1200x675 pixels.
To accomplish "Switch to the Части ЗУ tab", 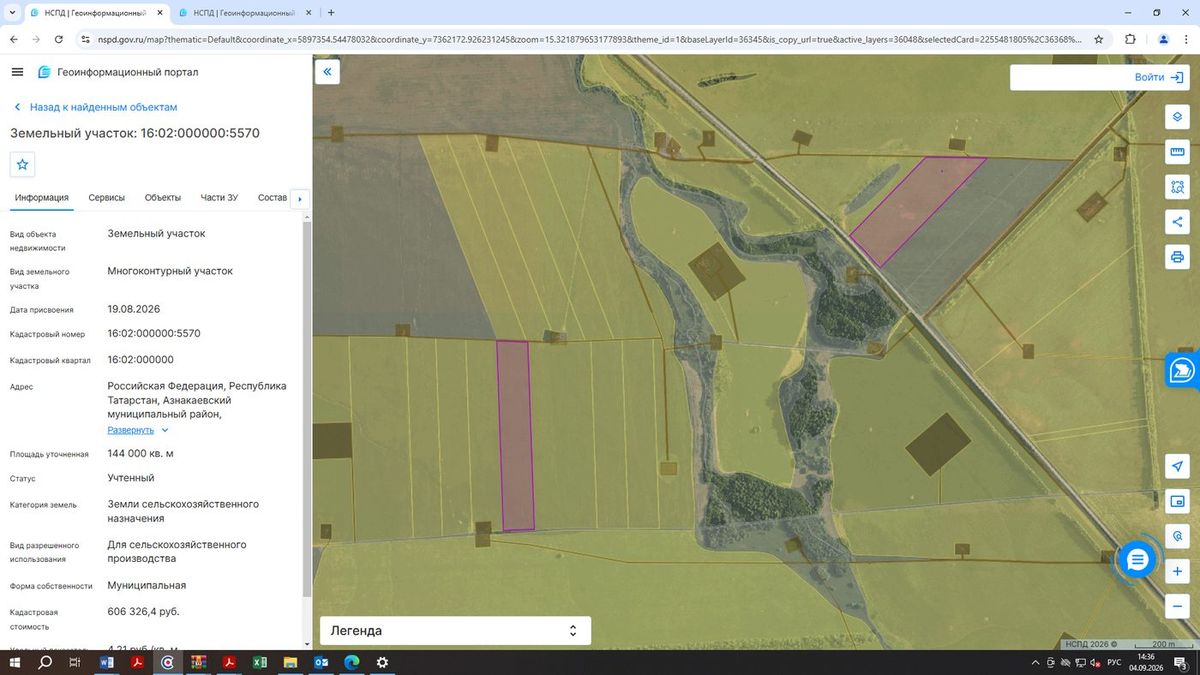I will coord(219,198).
